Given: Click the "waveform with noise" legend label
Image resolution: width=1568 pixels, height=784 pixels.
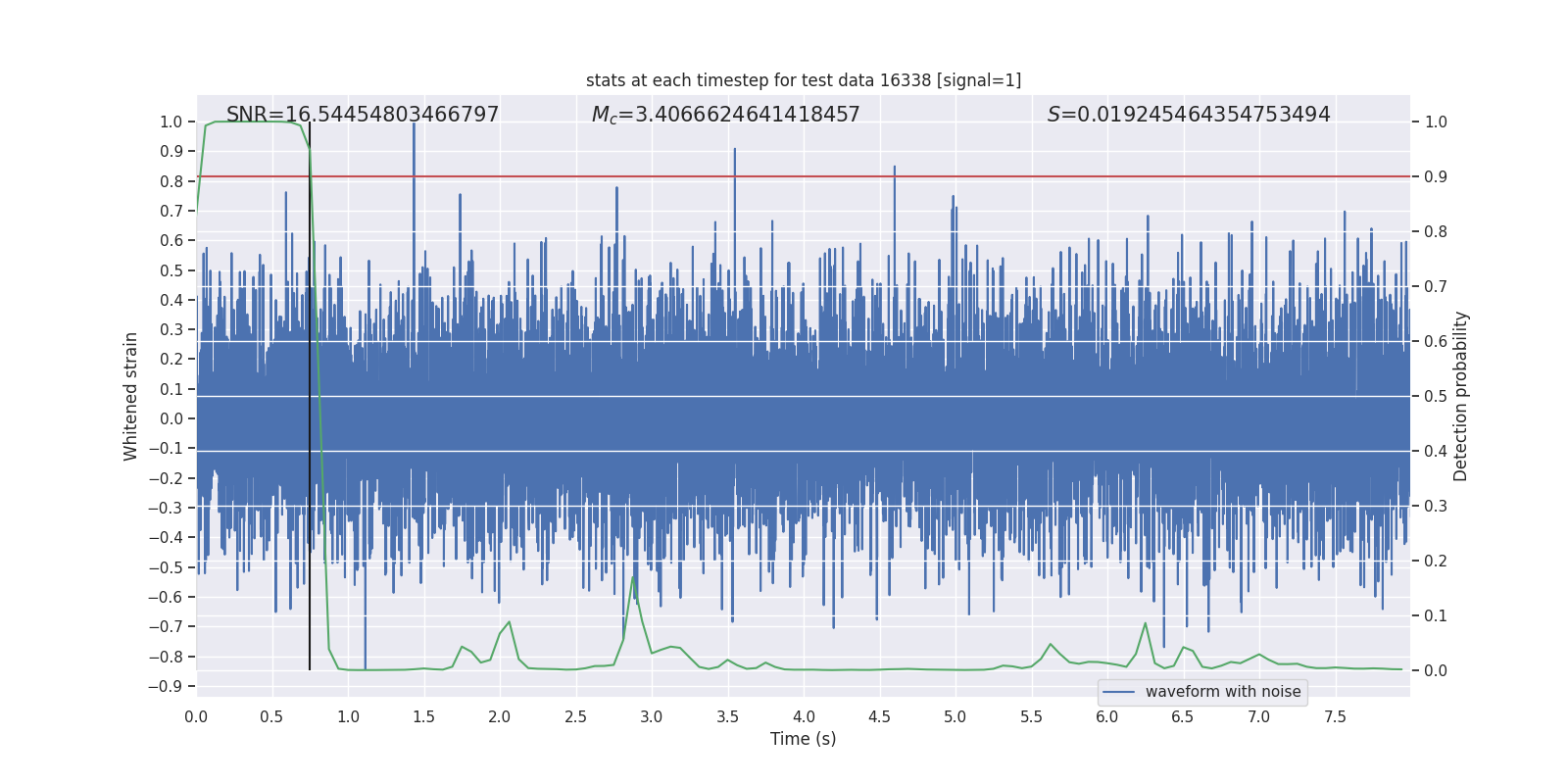Looking at the screenshot, I should (1223, 692).
